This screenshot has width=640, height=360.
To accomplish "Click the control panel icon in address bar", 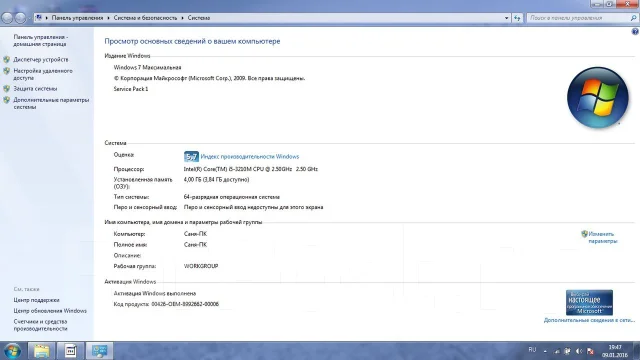I will pyautogui.click(x=38, y=18).
